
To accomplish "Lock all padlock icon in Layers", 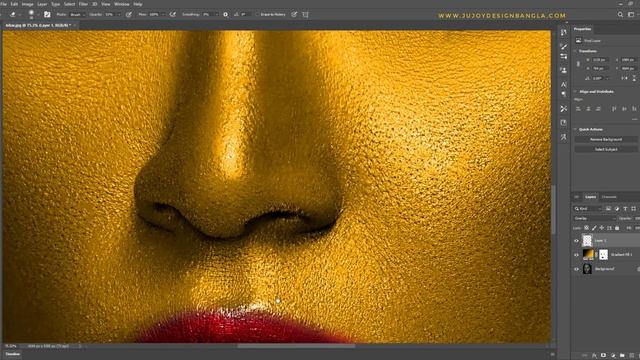I will point(617,228).
